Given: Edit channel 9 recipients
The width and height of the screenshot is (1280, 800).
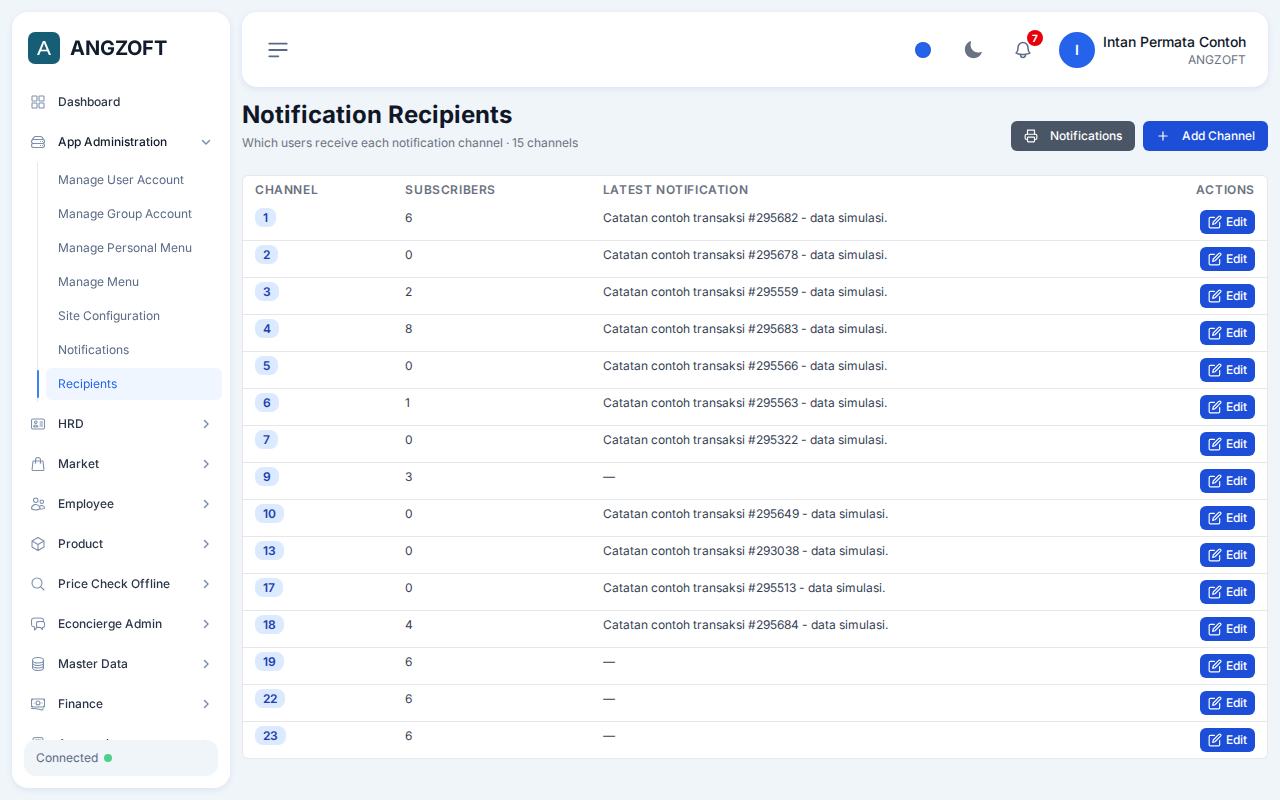Looking at the screenshot, I should click(x=1227, y=481).
